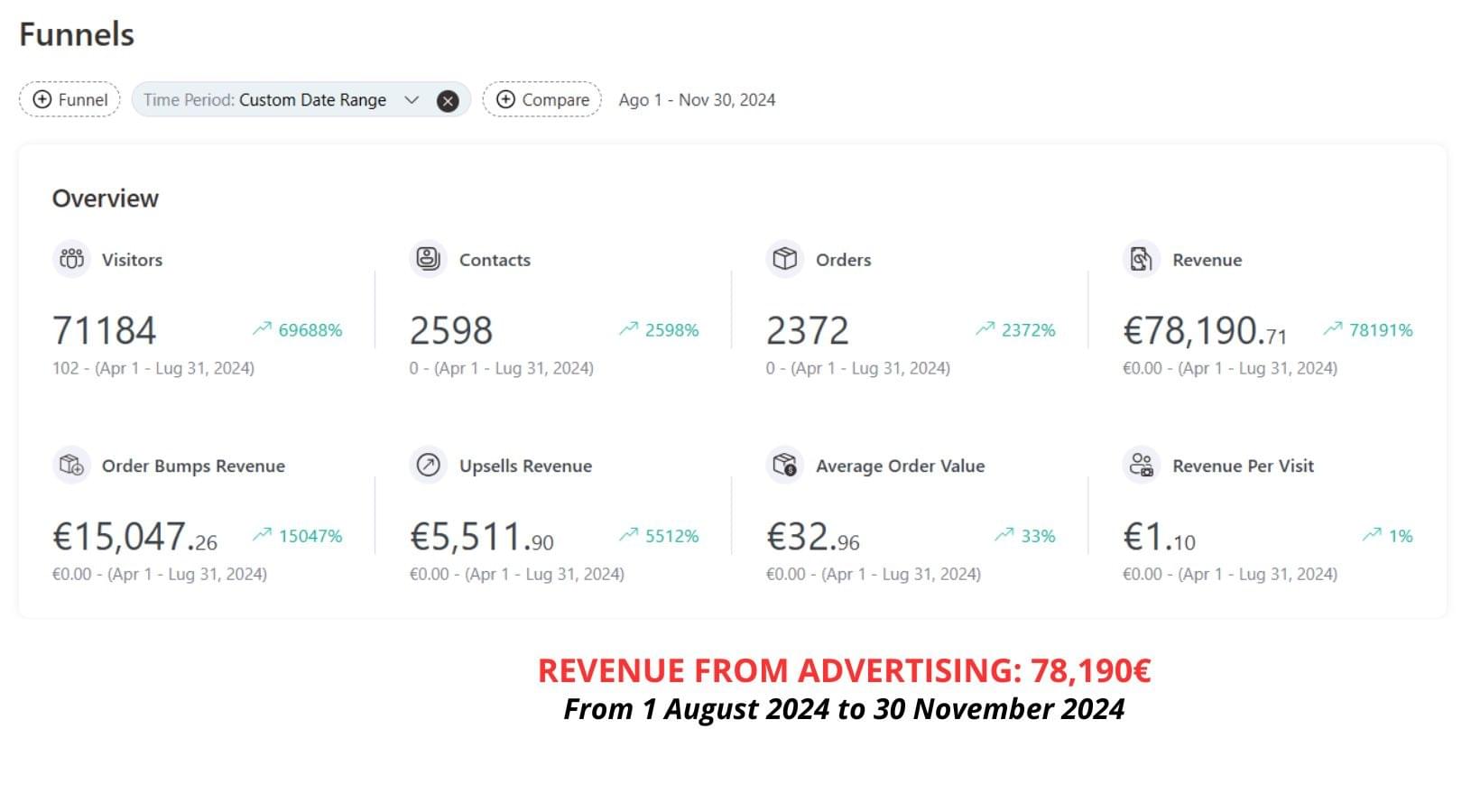Click trend arrow next to 15047%
This screenshot has width=1462, height=812.
262,535
